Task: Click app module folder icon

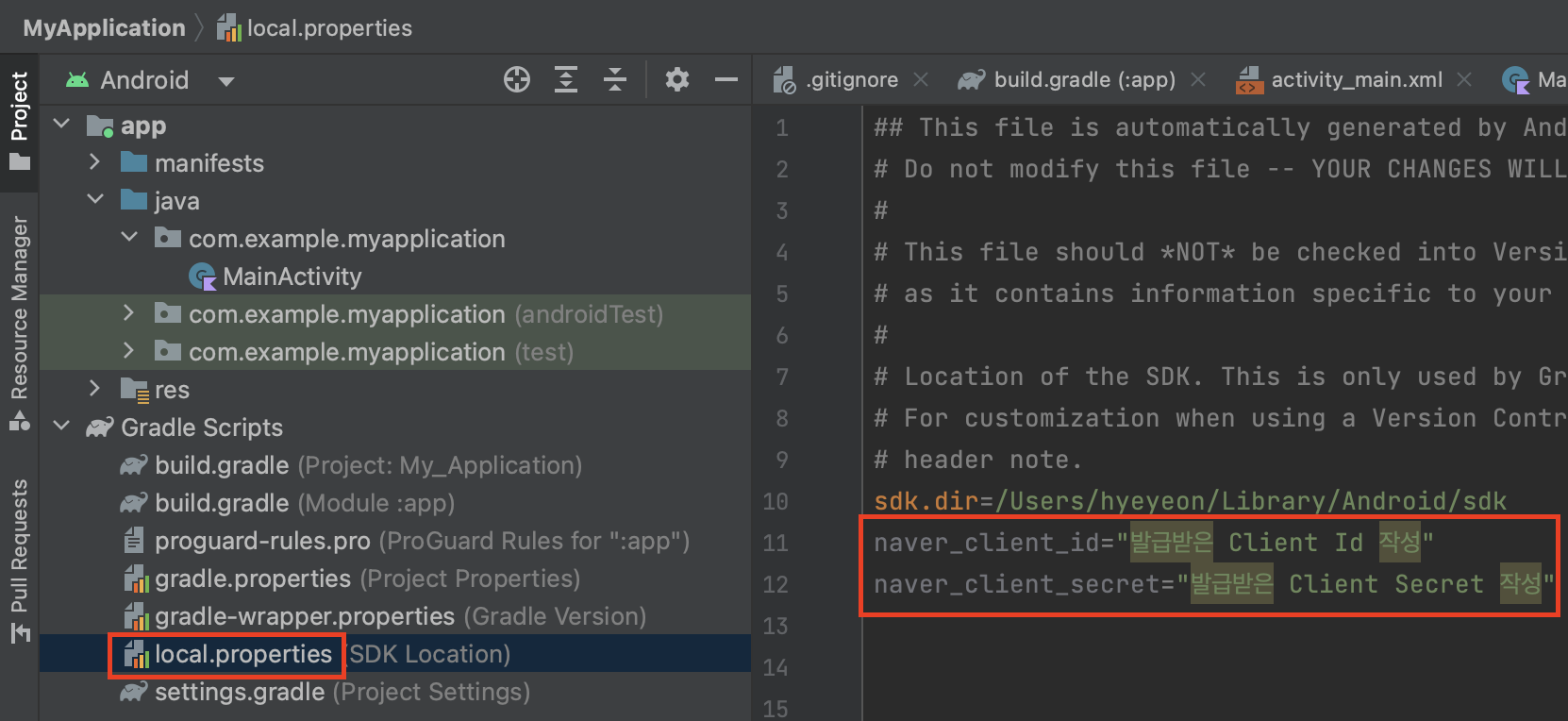Action: click(100, 126)
